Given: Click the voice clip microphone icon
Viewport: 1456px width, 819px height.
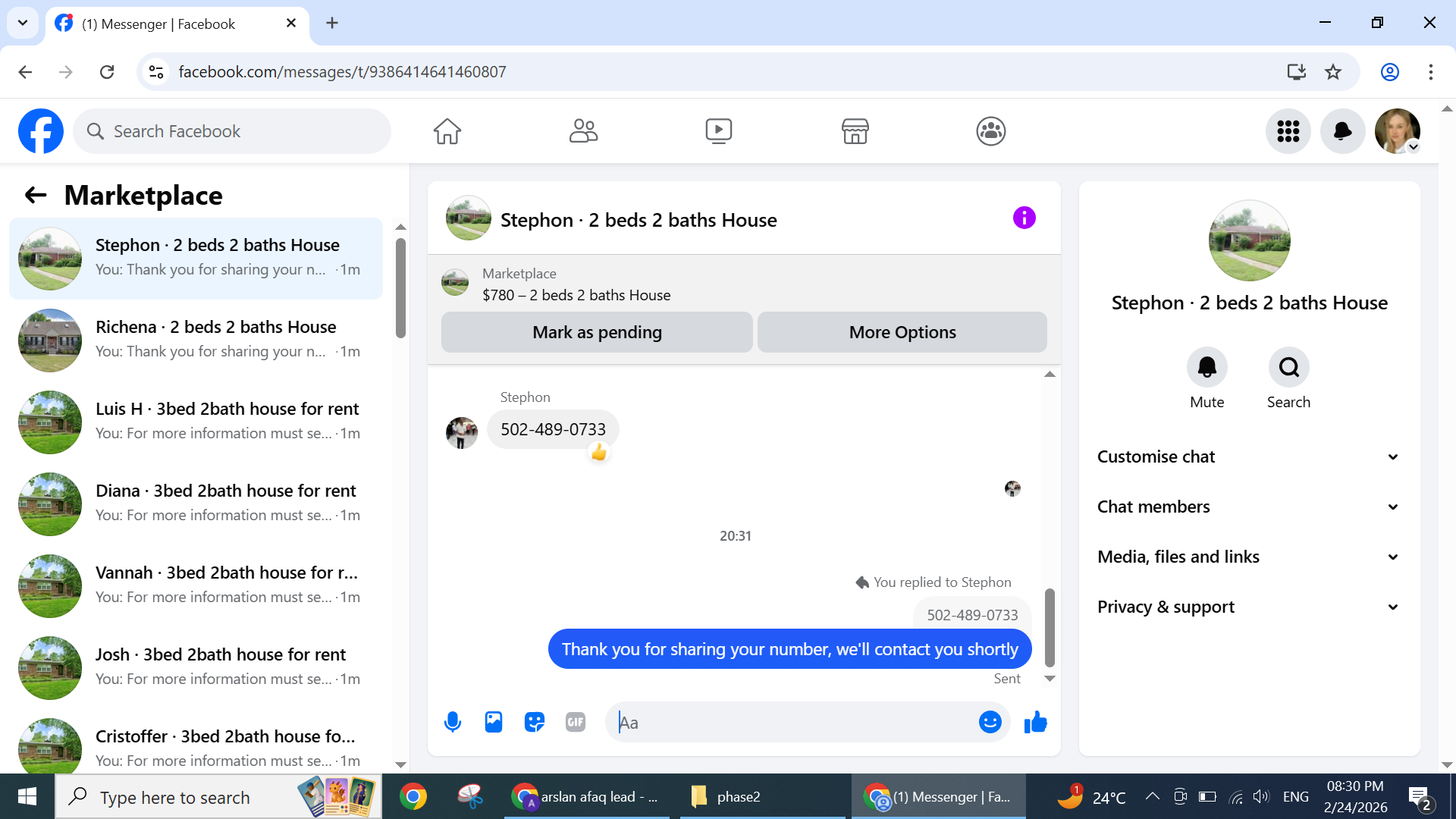Looking at the screenshot, I should pos(453,722).
